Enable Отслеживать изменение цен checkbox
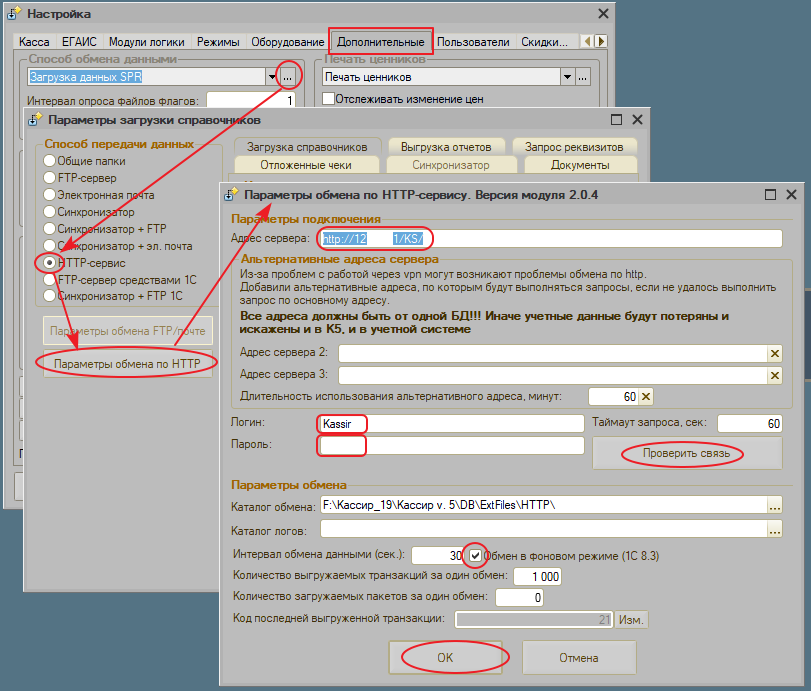The width and height of the screenshot is (811, 691). coord(327,99)
